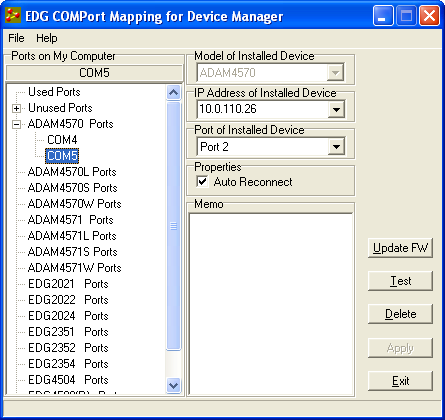Click the scroll up arrow in port list
The image size is (445, 420).
point(173,92)
